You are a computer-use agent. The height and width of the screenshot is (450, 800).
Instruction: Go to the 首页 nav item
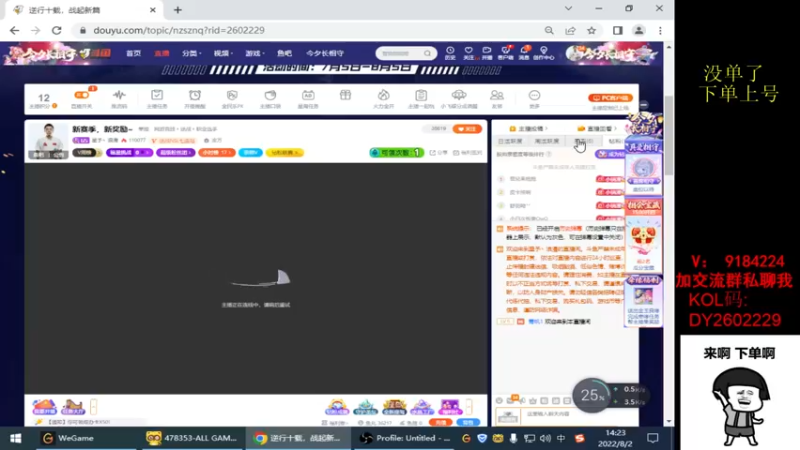pos(134,53)
